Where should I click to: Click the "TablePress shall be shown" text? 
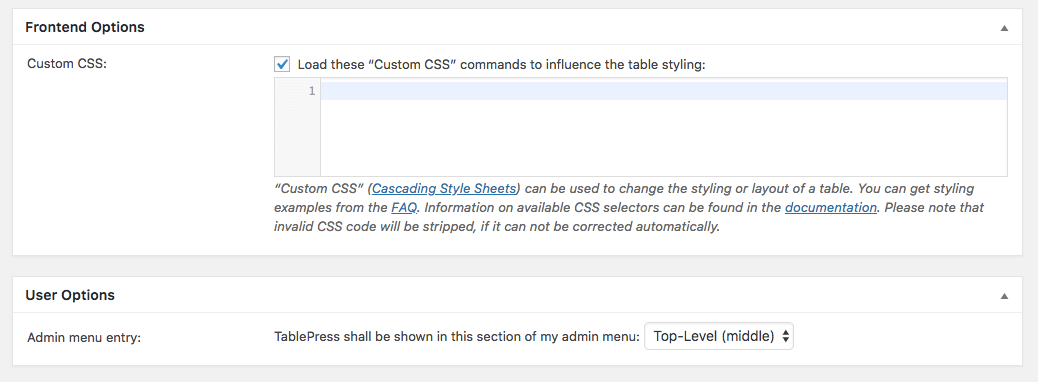tap(457, 336)
